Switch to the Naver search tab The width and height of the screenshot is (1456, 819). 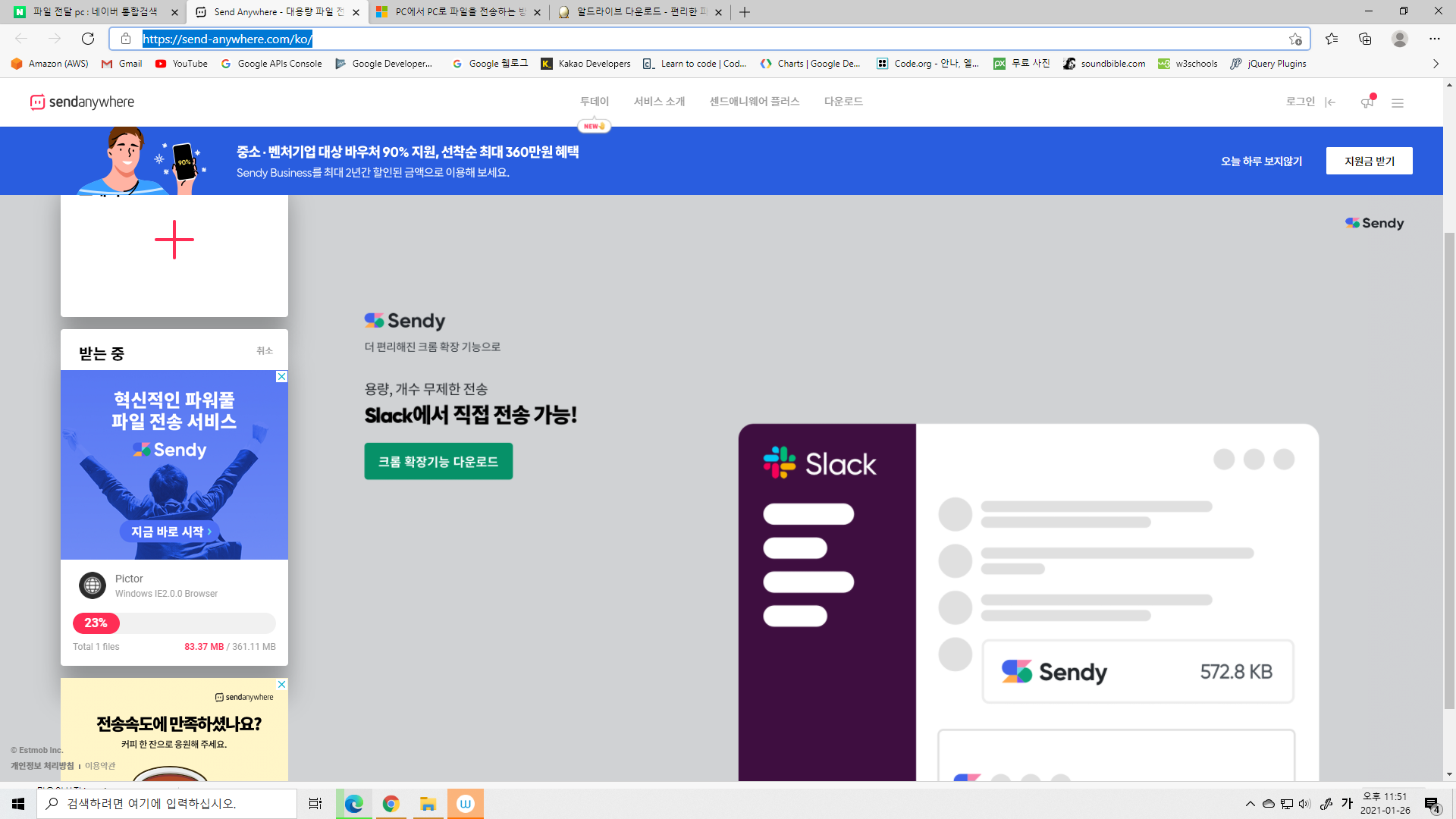(x=95, y=11)
